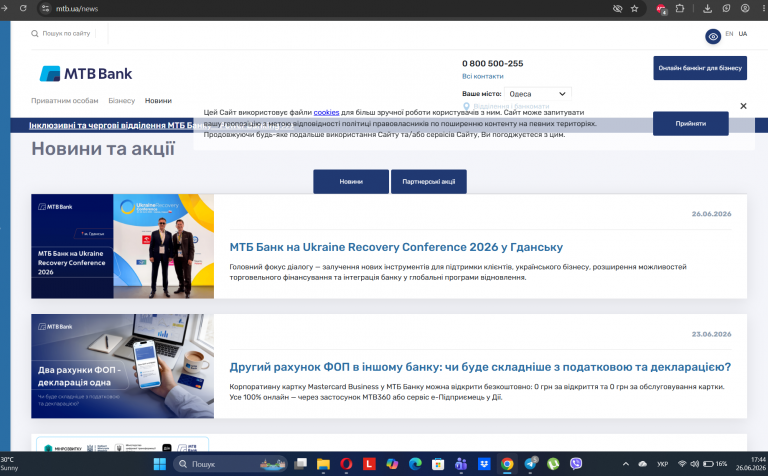Open Dropbox from taskbar
The image size is (768, 476).
(x=484, y=464)
